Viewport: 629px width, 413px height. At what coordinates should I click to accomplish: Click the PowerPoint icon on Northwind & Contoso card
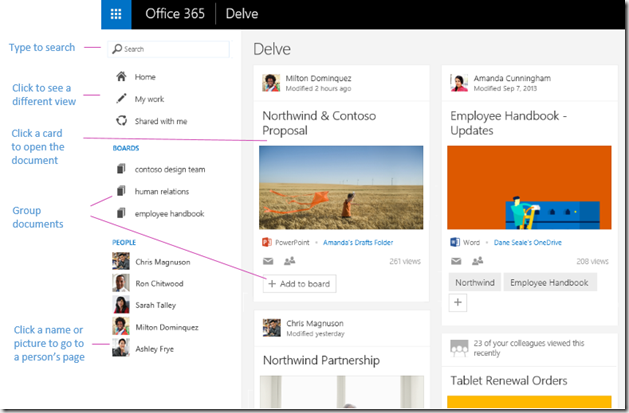(x=267, y=242)
